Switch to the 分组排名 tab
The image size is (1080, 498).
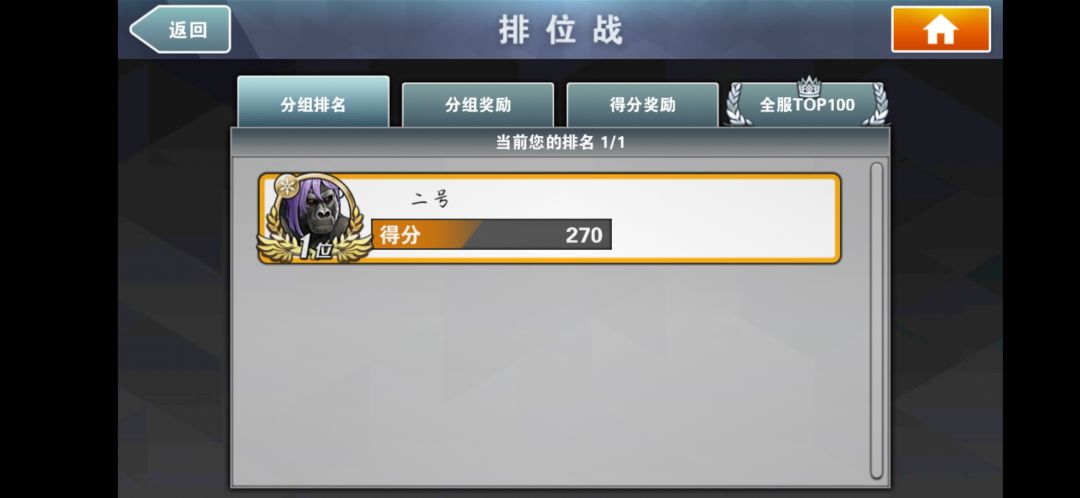click(313, 102)
